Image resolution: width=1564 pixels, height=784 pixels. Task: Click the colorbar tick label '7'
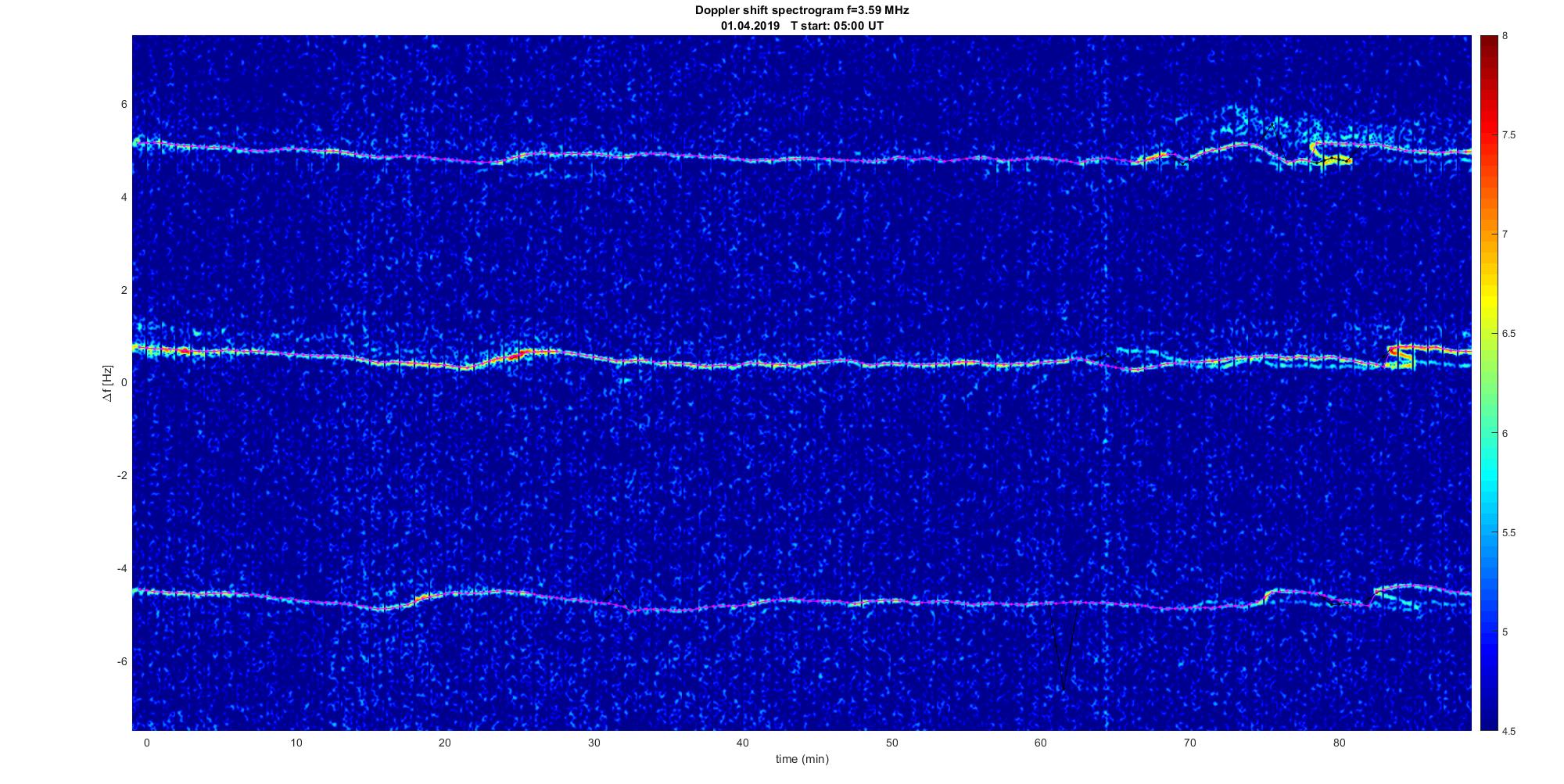1505,234
